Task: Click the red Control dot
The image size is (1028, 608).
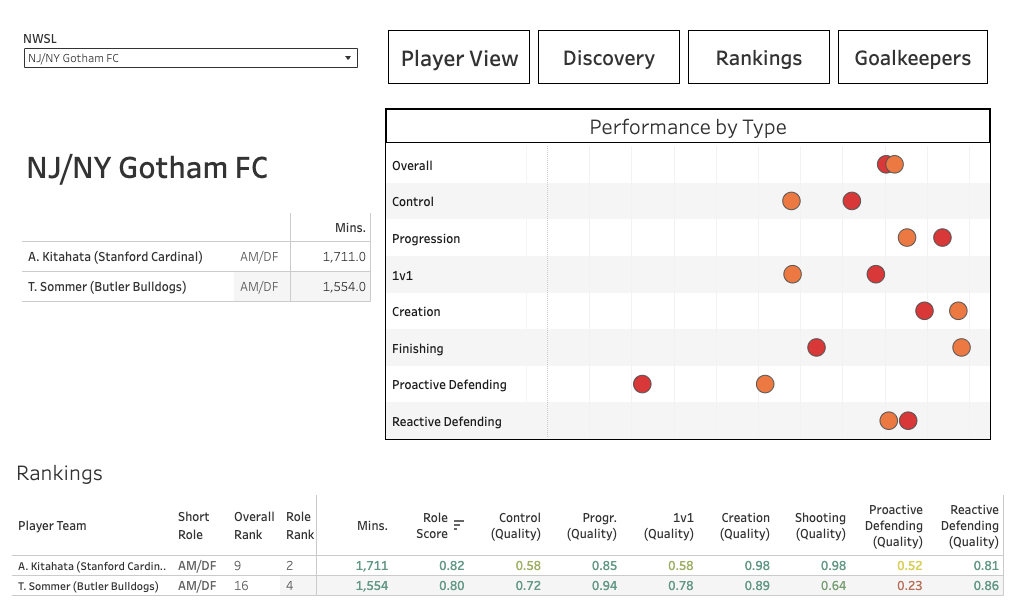Action: tap(852, 201)
